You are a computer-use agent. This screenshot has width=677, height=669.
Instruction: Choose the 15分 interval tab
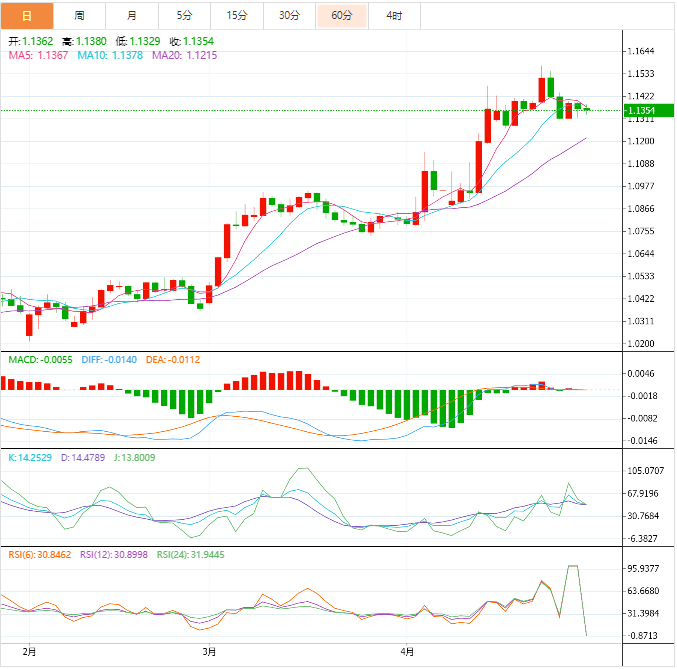(237, 15)
